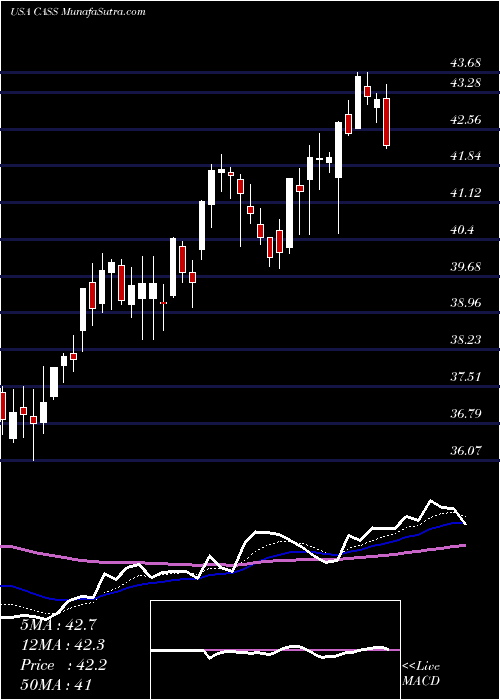Click the 39.68 price axis label
500x700 pixels.
click(x=466, y=267)
